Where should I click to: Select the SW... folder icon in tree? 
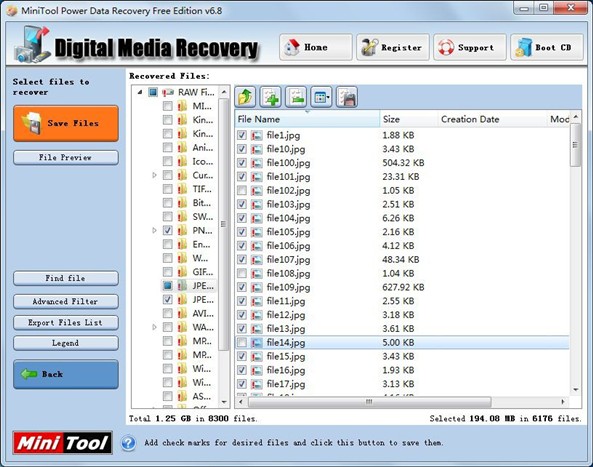point(182,216)
